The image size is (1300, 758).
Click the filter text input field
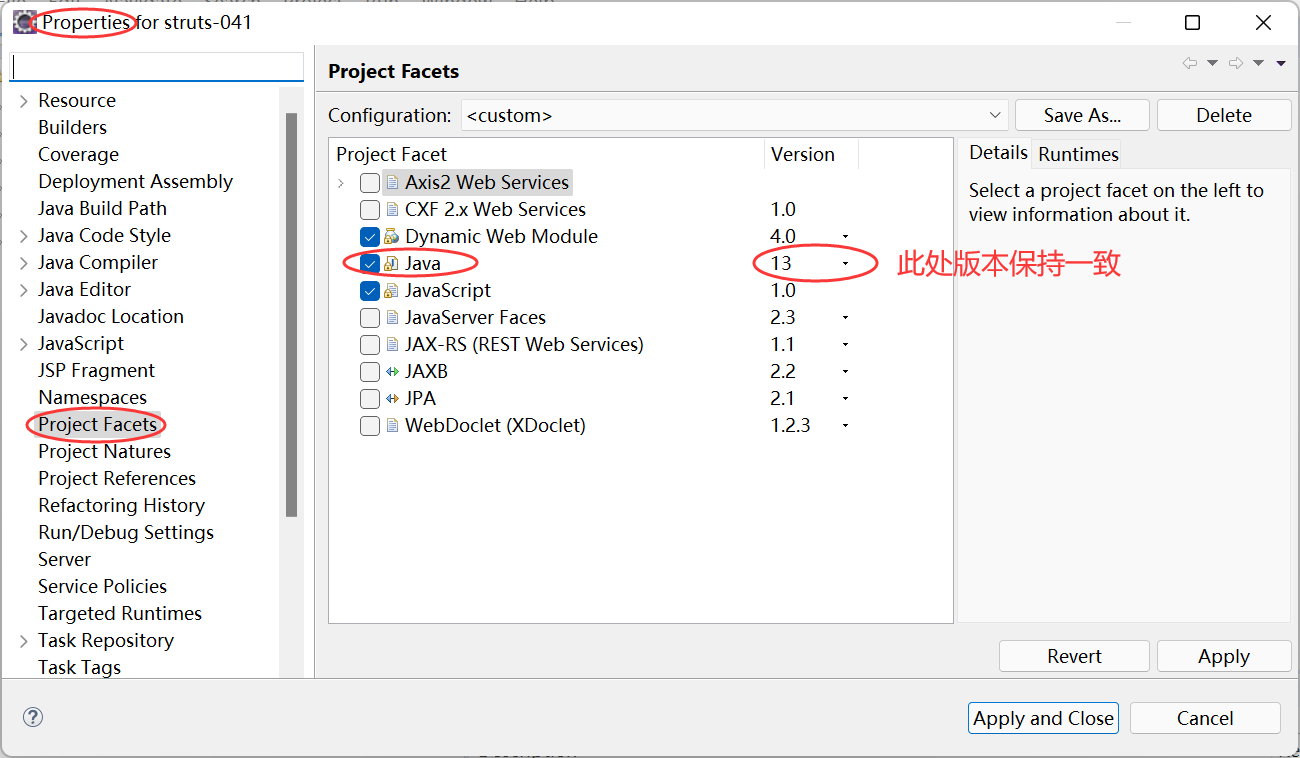click(x=157, y=67)
